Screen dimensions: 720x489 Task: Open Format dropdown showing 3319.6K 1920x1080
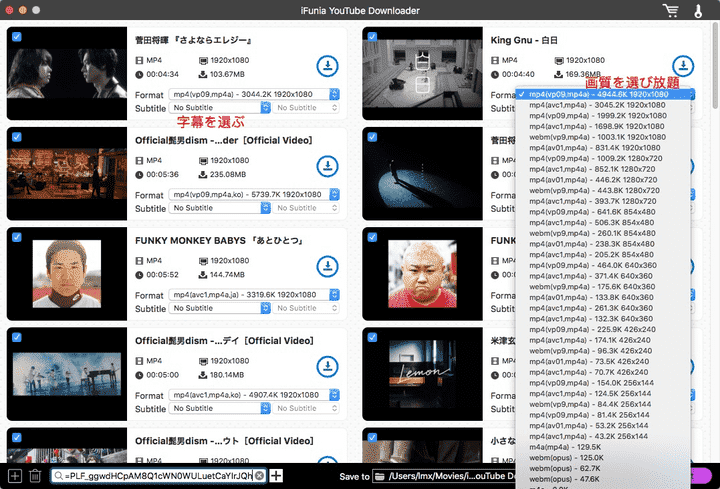pos(254,294)
